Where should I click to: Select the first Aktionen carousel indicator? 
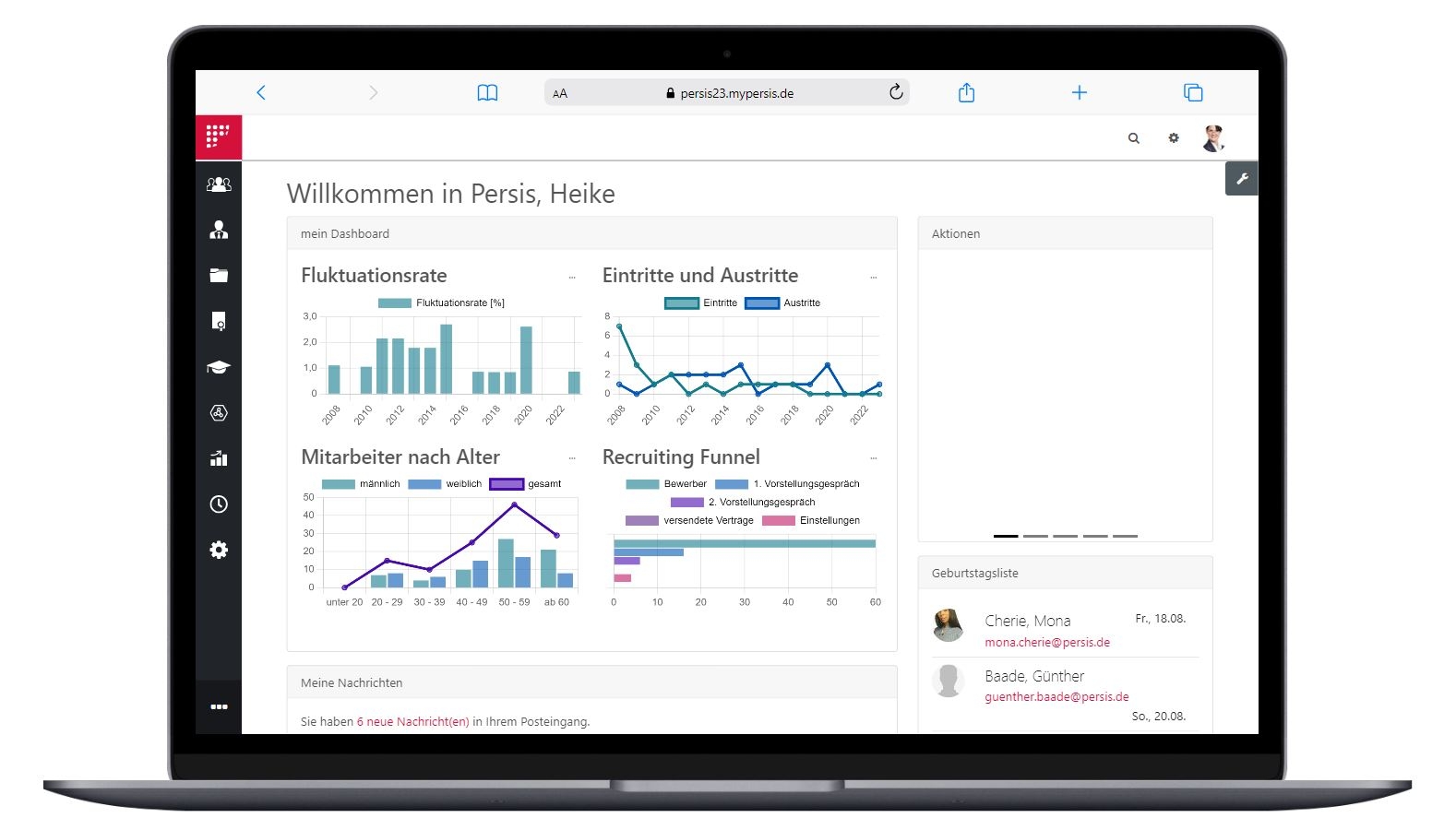(x=1006, y=536)
